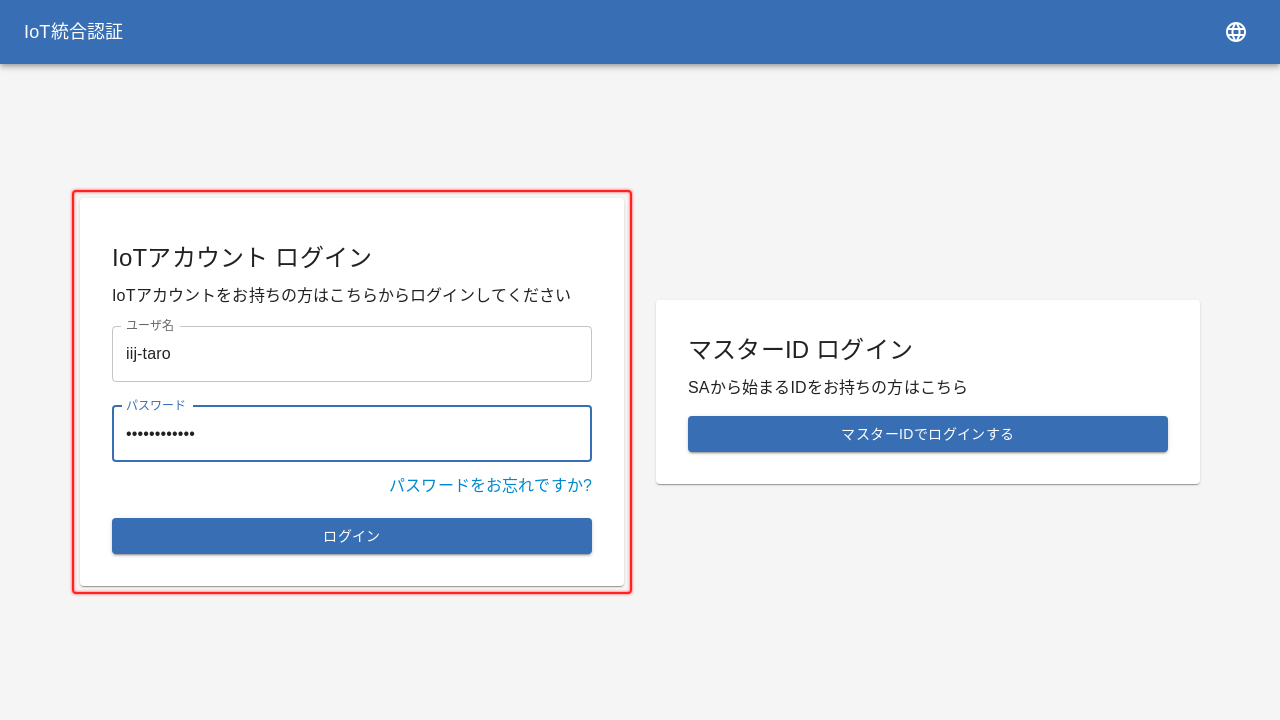Click the gray page background below the cards

click(x=640, y=660)
